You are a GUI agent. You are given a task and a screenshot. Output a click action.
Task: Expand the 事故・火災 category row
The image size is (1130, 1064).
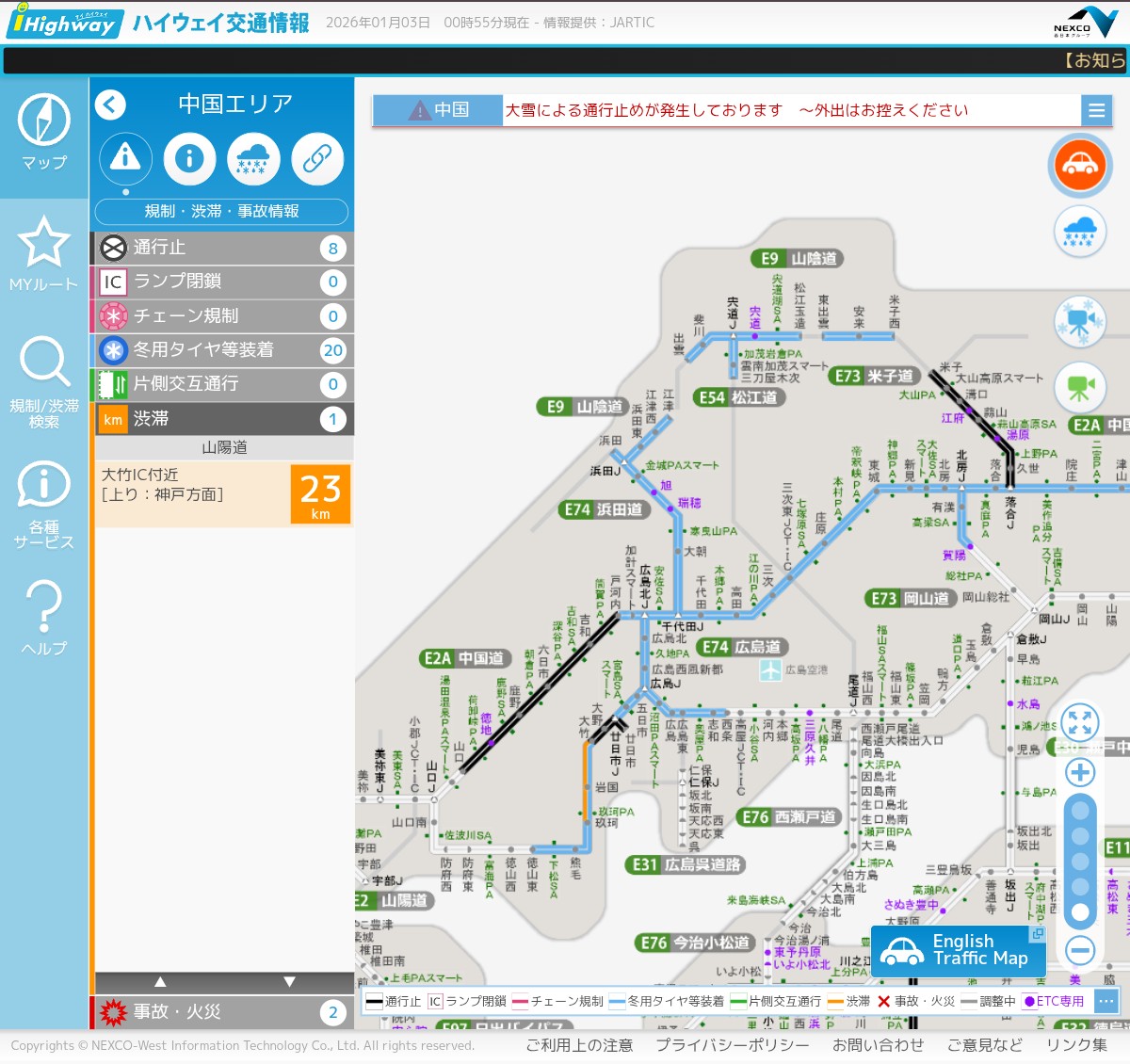coord(222,1012)
